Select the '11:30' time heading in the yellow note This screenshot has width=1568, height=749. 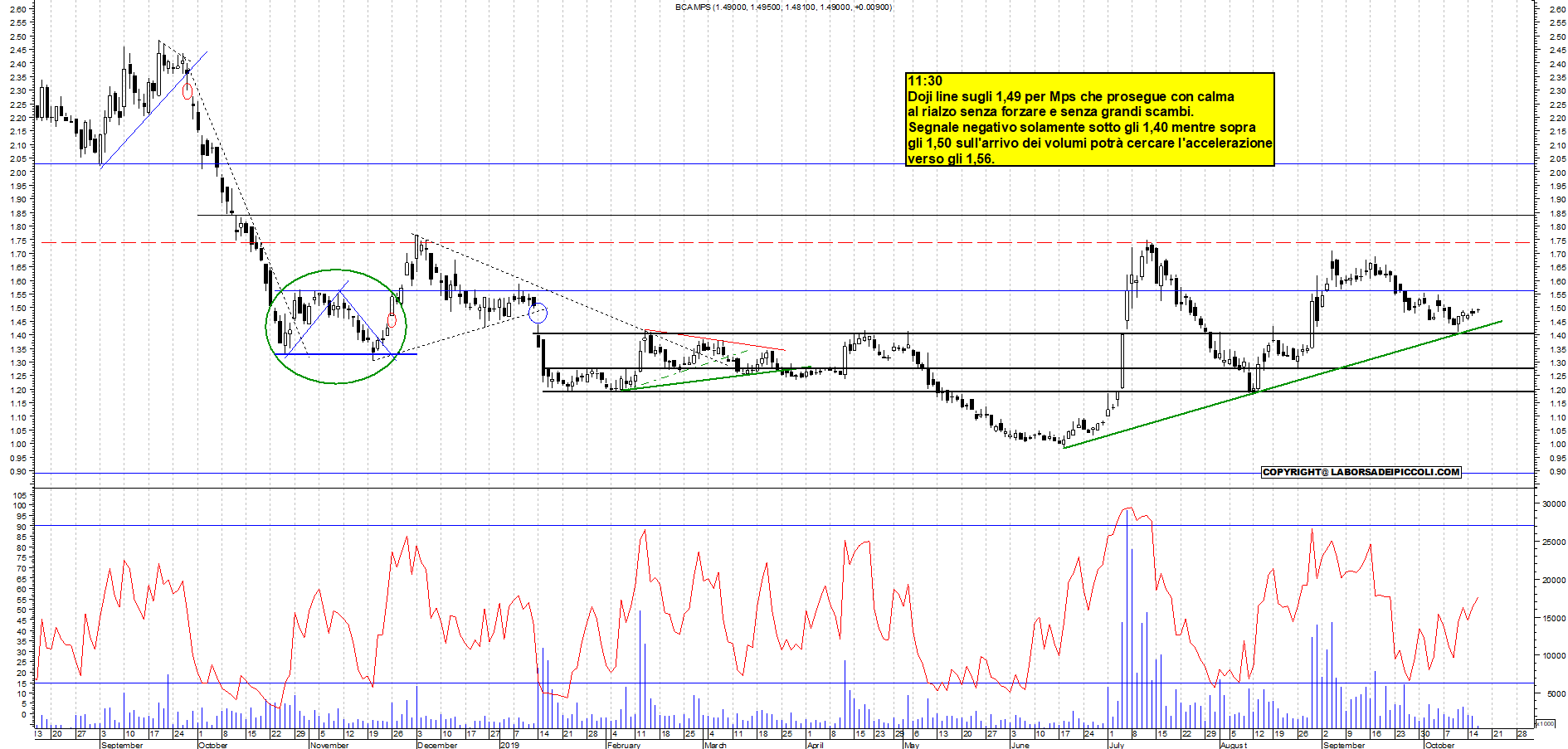(x=925, y=80)
